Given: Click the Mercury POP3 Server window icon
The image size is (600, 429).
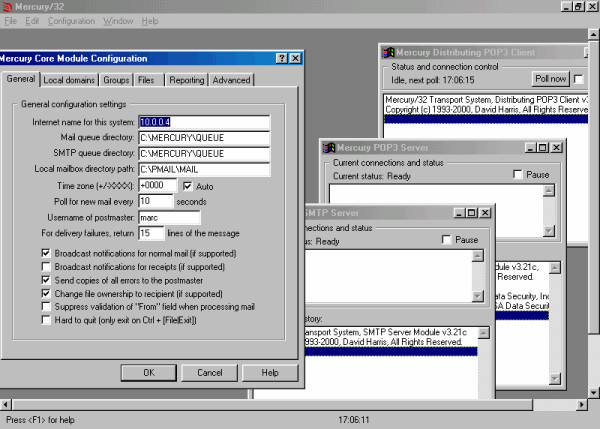Looking at the screenshot, I should 327,147.
